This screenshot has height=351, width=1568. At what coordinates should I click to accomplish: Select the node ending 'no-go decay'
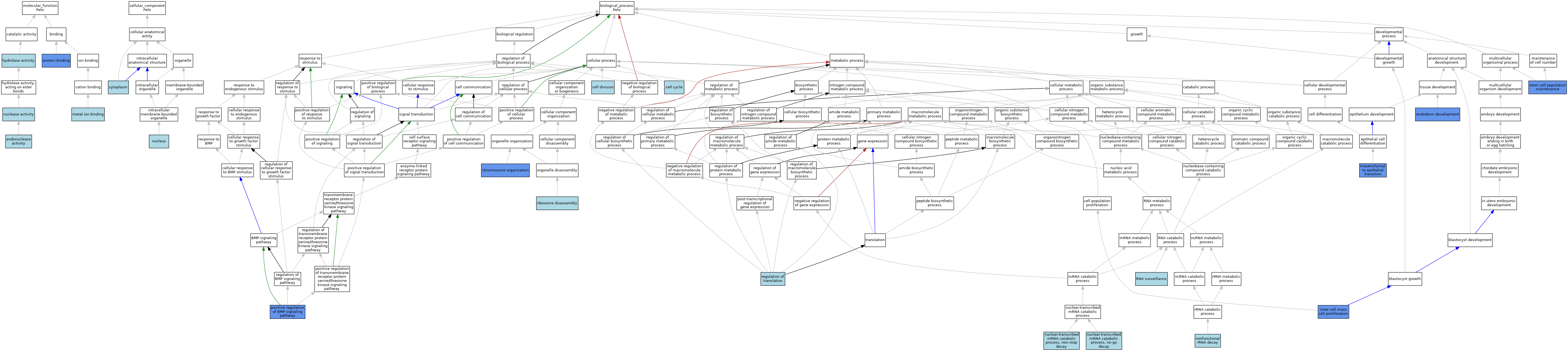pos(1103,340)
